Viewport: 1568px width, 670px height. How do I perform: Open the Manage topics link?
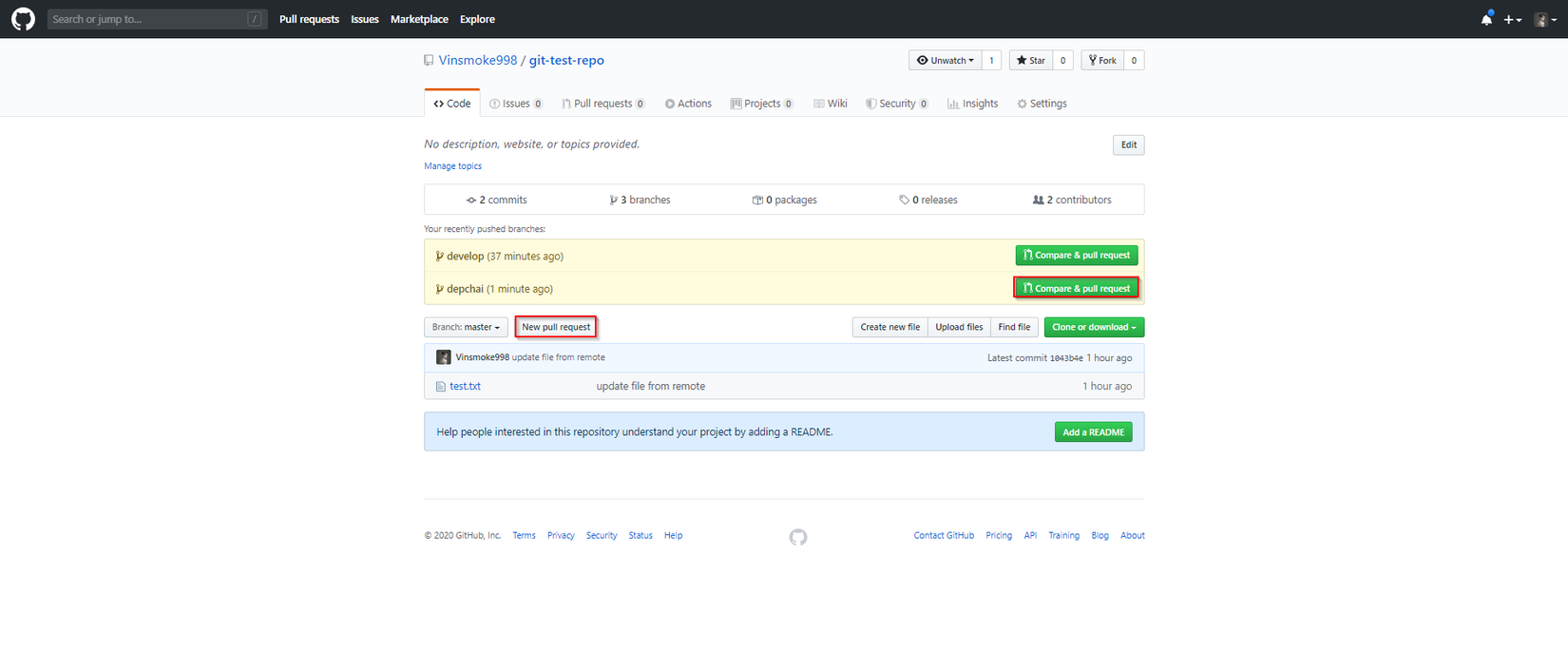[452, 166]
